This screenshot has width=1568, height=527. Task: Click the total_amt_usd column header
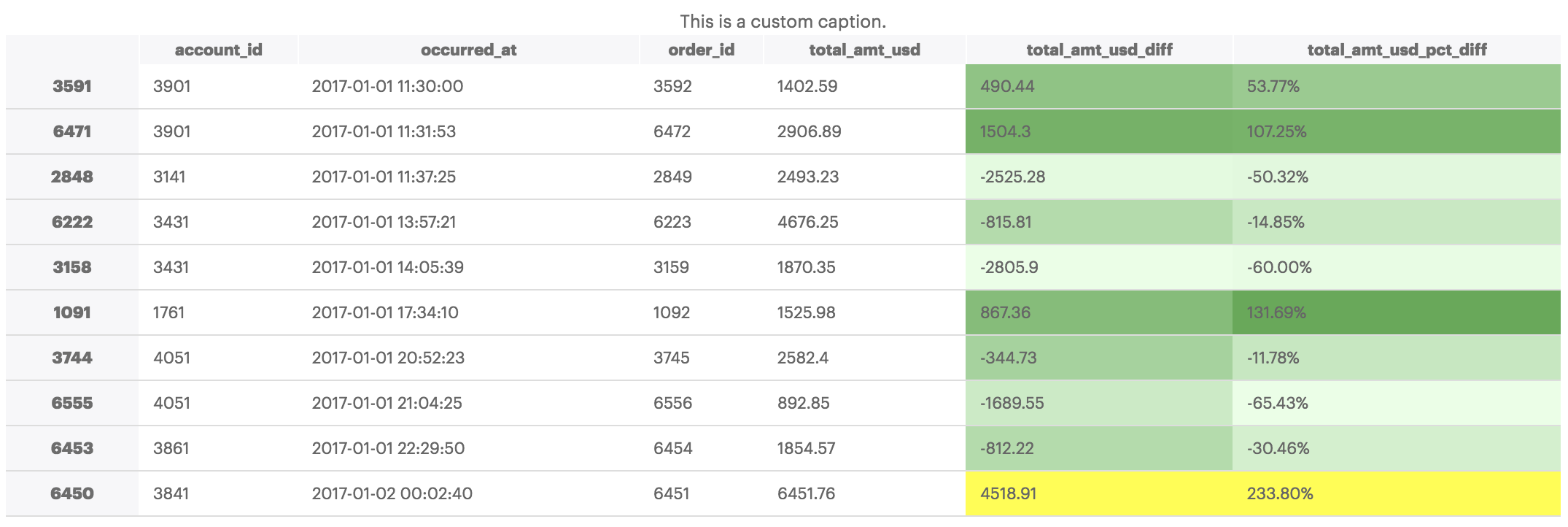pyautogui.click(x=864, y=50)
